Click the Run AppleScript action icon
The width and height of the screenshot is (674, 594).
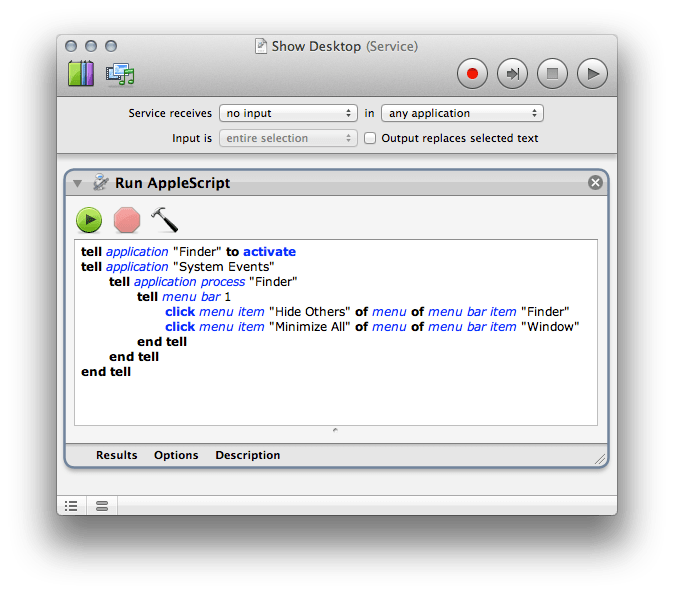click(101, 182)
